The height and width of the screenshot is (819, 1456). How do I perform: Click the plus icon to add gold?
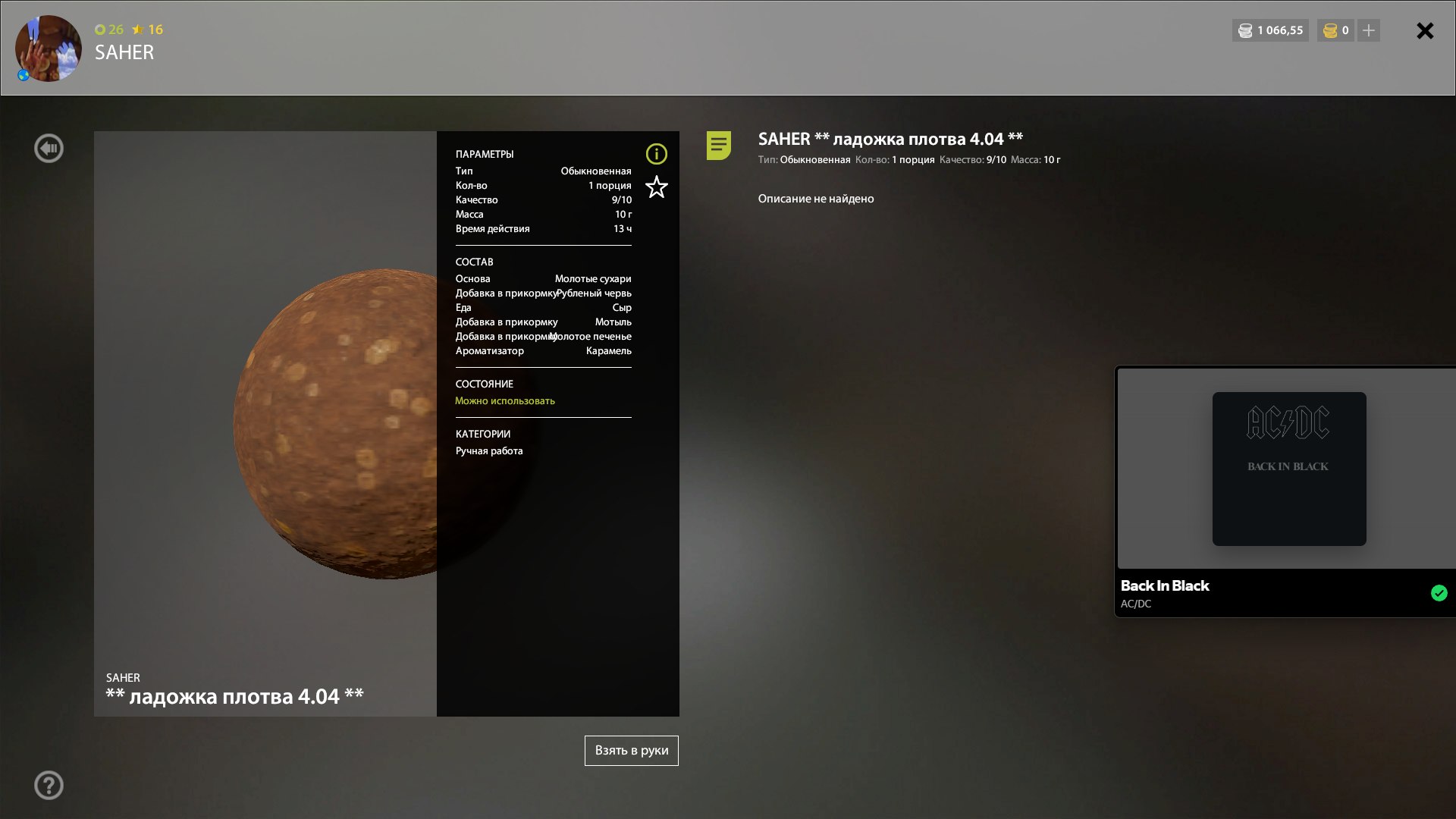tap(1368, 30)
